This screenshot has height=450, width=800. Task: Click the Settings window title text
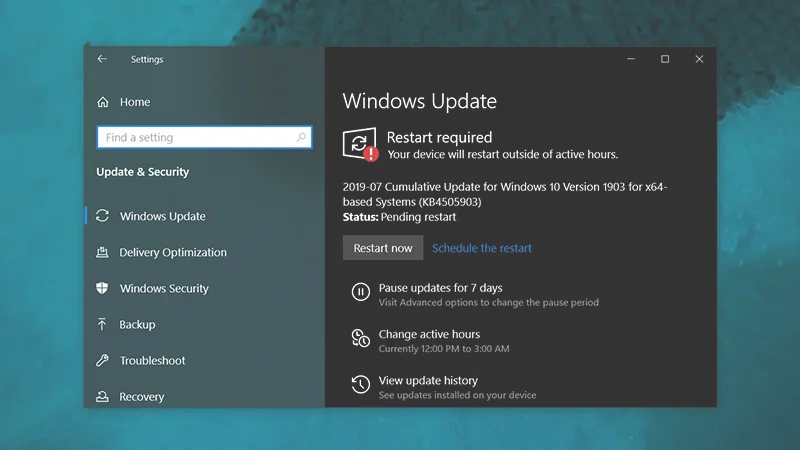[x=147, y=60]
